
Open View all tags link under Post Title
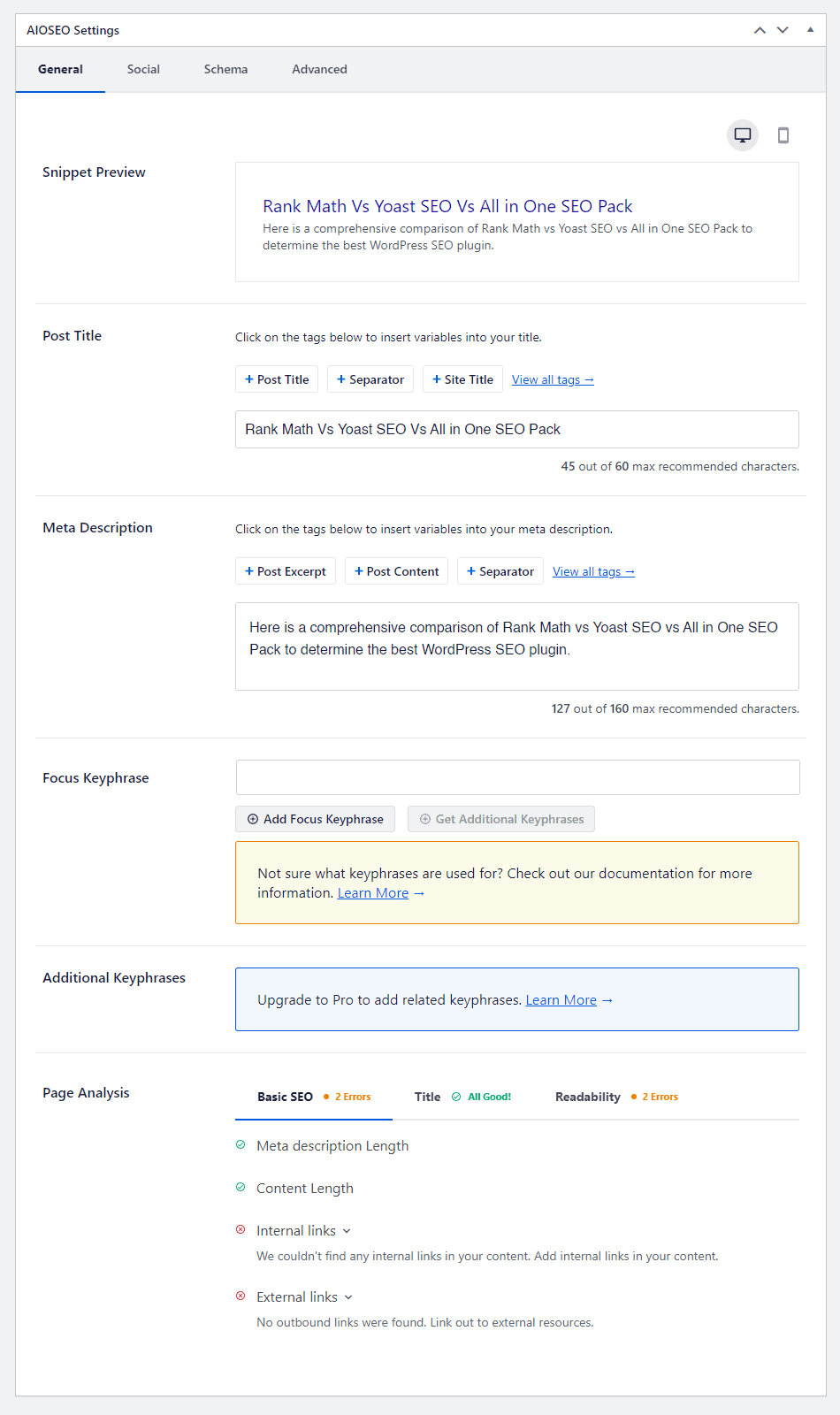coord(553,379)
